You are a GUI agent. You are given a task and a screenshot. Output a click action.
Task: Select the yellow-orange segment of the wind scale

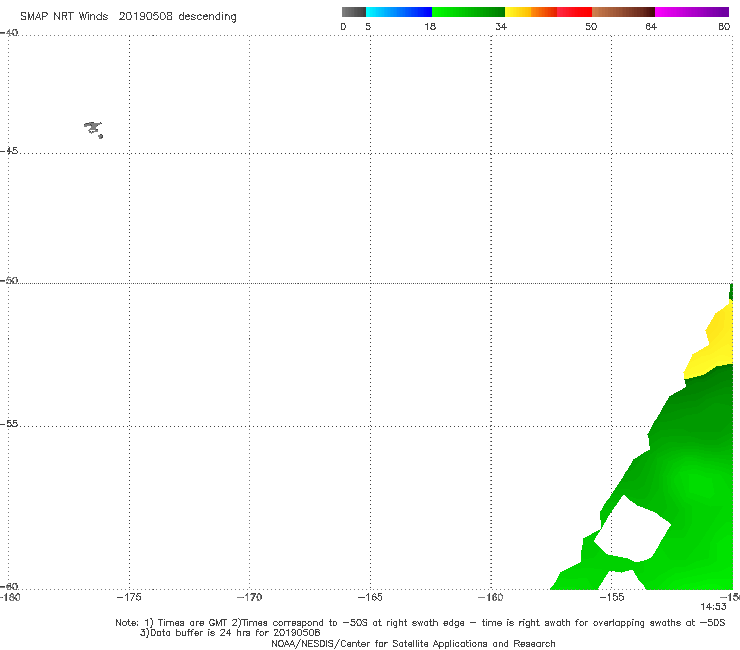coord(531,12)
